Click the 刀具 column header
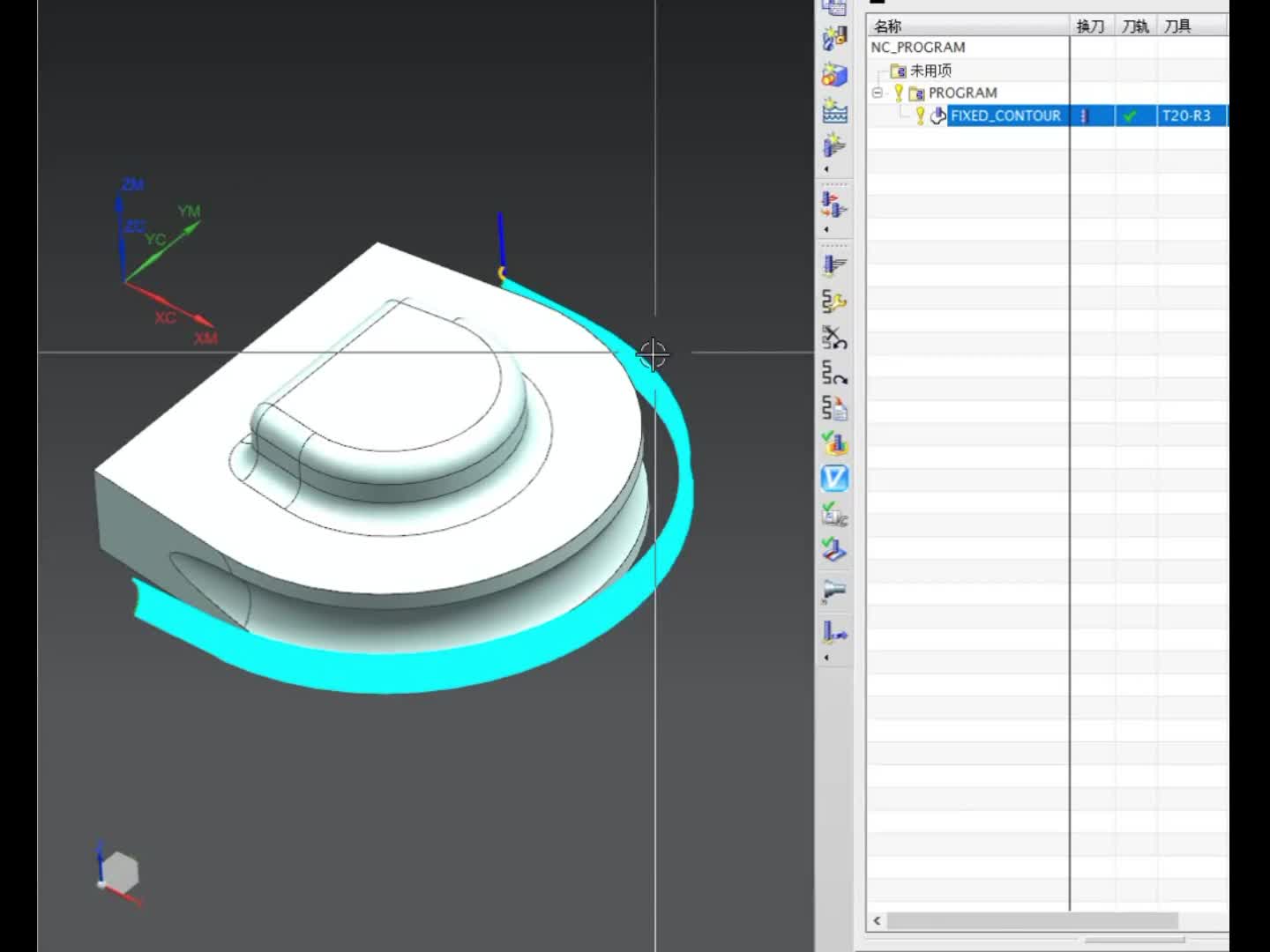Image resolution: width=1270 pixels, height=952 pixels. [1193, 26]
